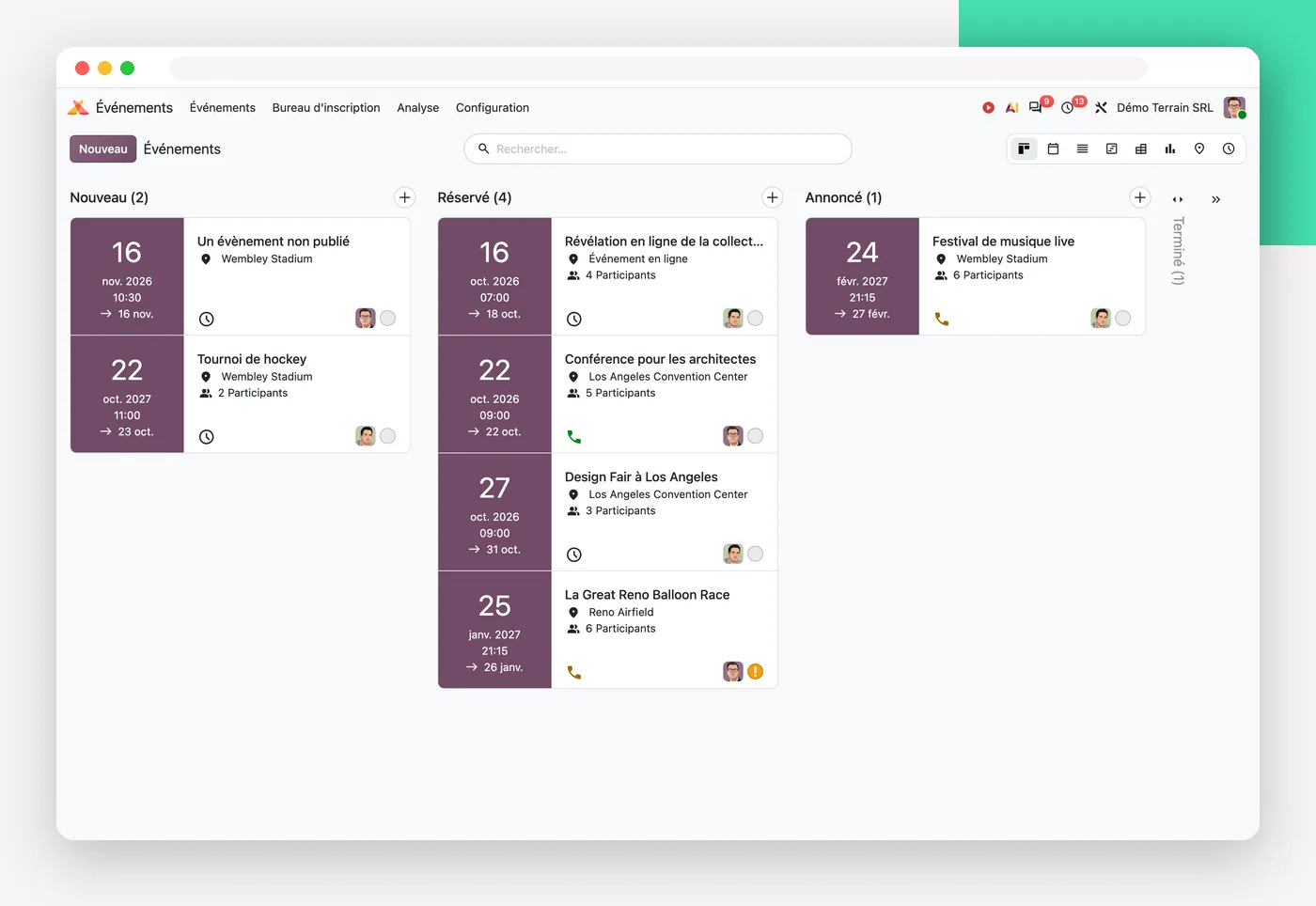This screenshot has height=906, width=1316.
Task: Open the AI assistant icon
Action: click(1011, 108)
